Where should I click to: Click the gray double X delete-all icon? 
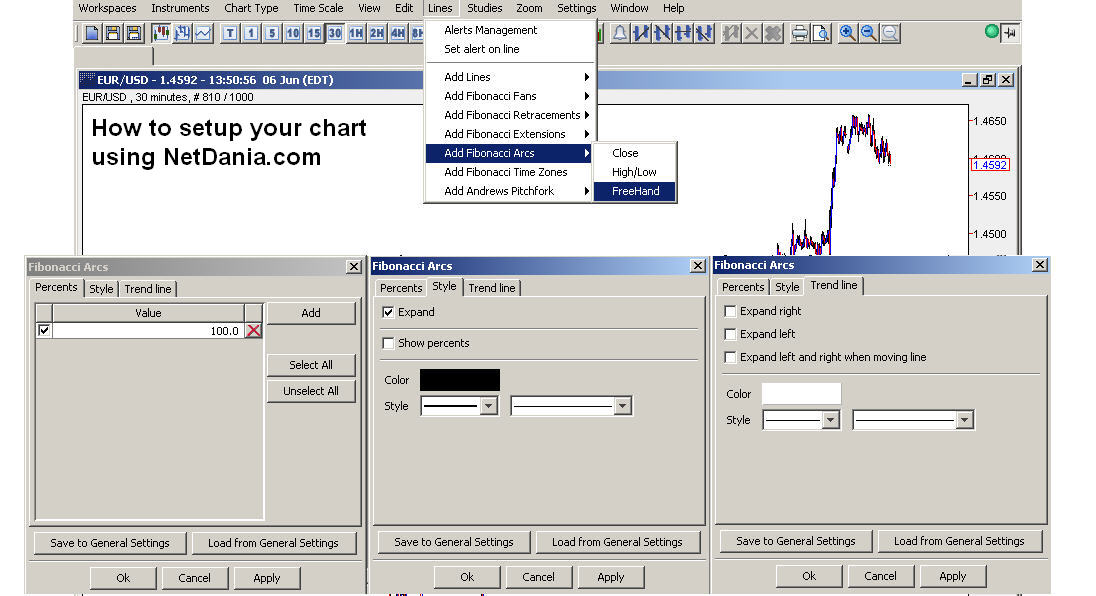click(x=772, y=33)
